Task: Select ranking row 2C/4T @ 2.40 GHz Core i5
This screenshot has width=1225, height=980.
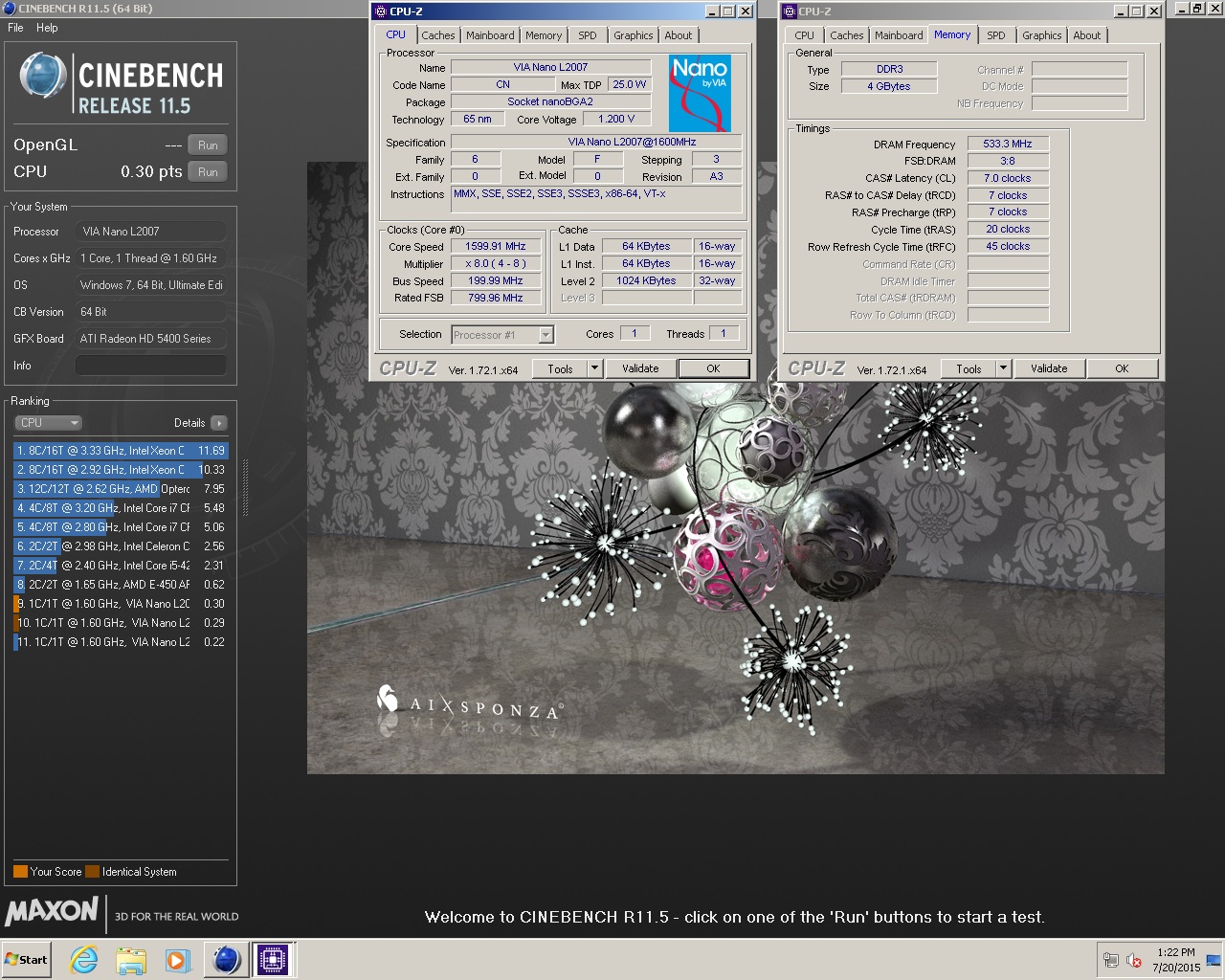Action: [x=121, y=566]
